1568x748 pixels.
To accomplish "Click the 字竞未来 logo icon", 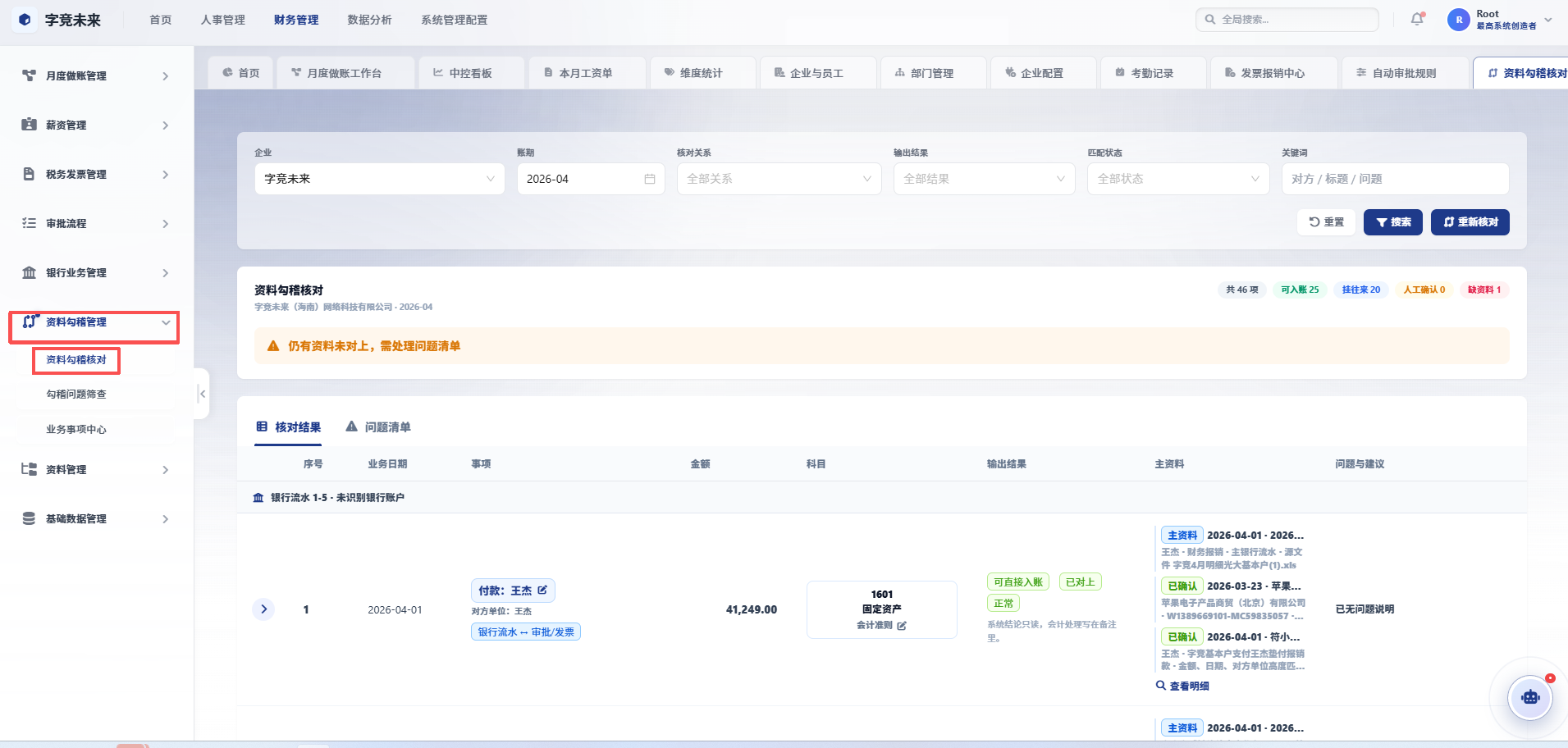I will (x=25, y=20).
